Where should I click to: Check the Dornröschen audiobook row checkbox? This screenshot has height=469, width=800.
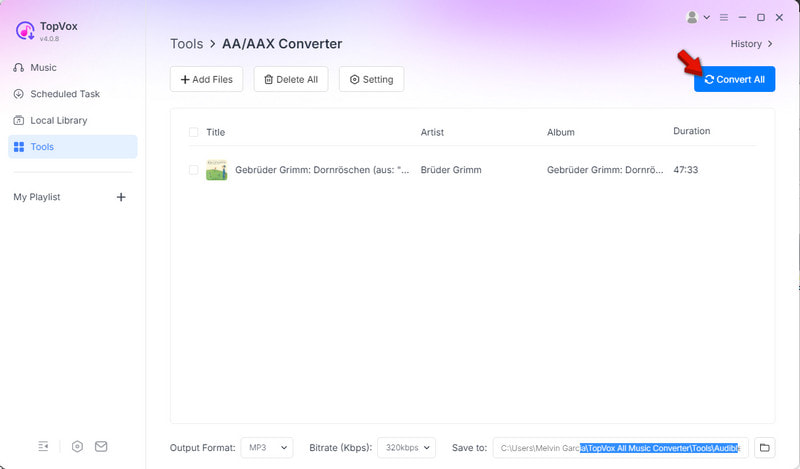point(193,170)
